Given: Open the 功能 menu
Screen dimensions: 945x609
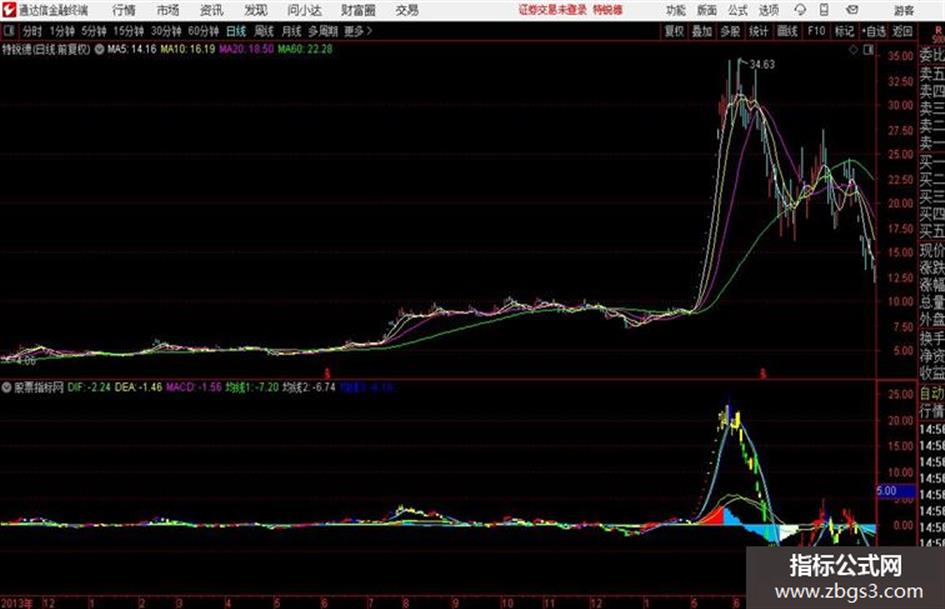Looking at the screenshot, I should click(676, 10).
